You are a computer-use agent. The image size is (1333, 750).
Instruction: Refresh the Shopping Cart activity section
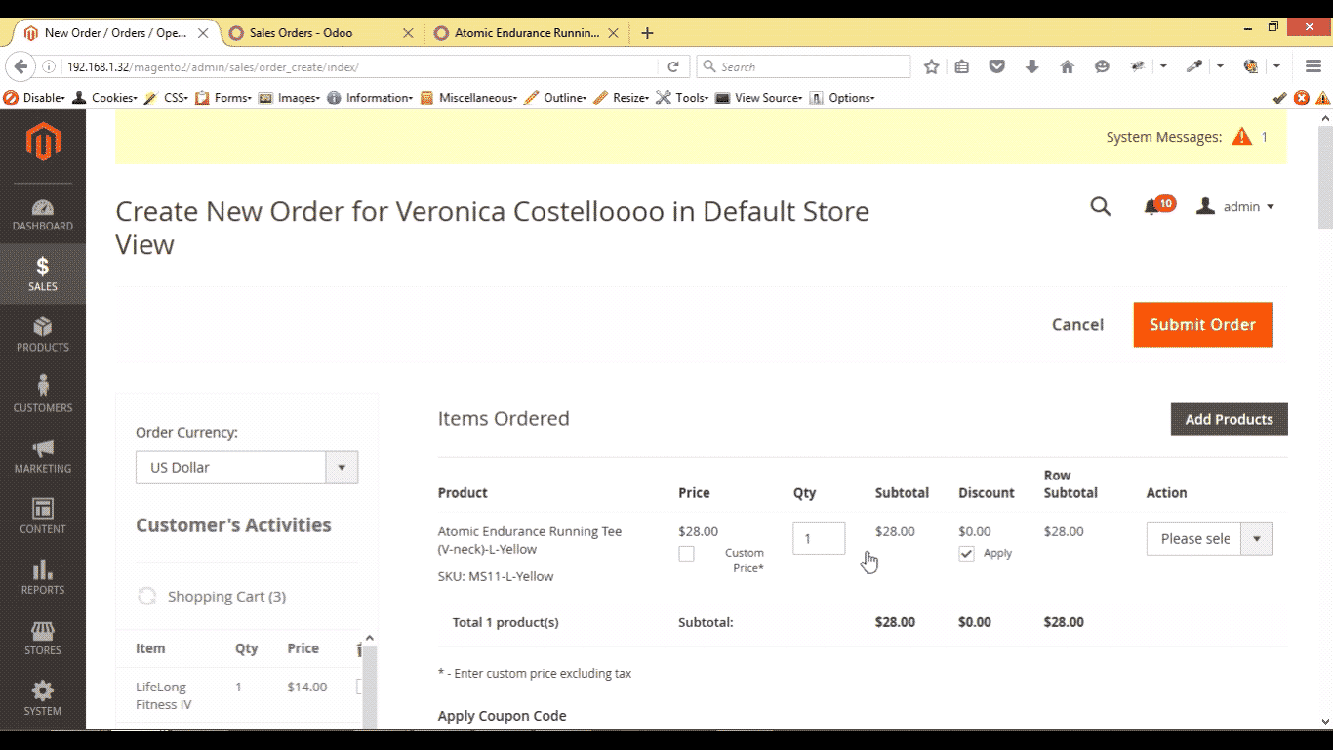pos(147,596)
